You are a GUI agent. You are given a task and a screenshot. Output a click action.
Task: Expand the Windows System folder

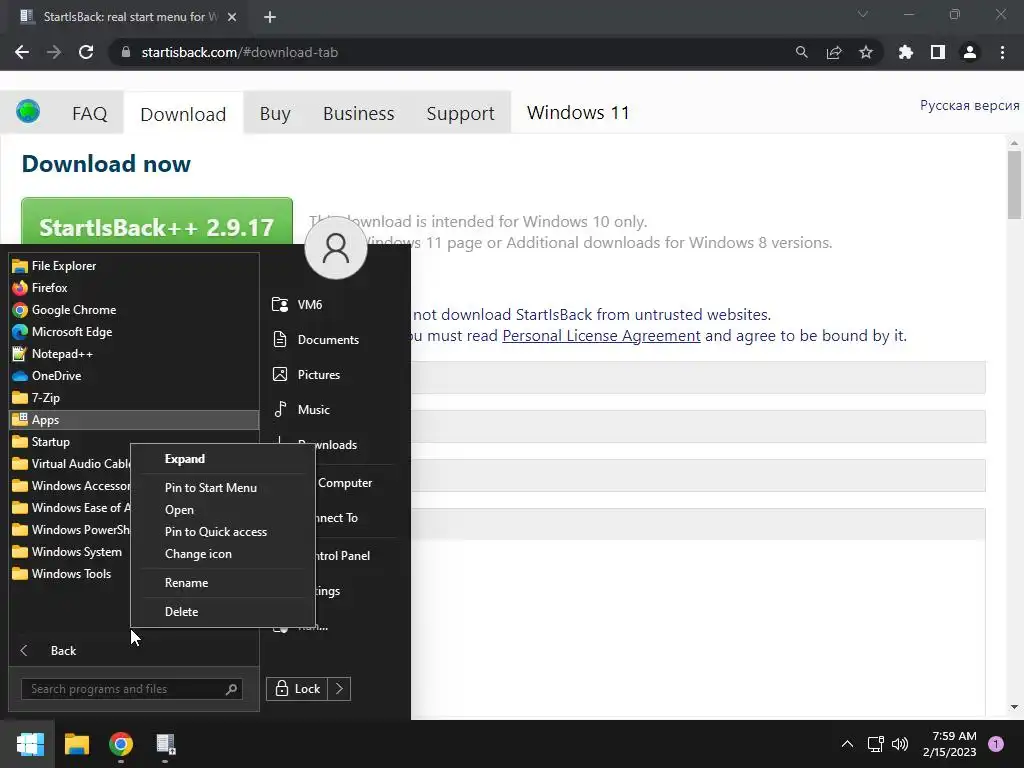point(71,552)
